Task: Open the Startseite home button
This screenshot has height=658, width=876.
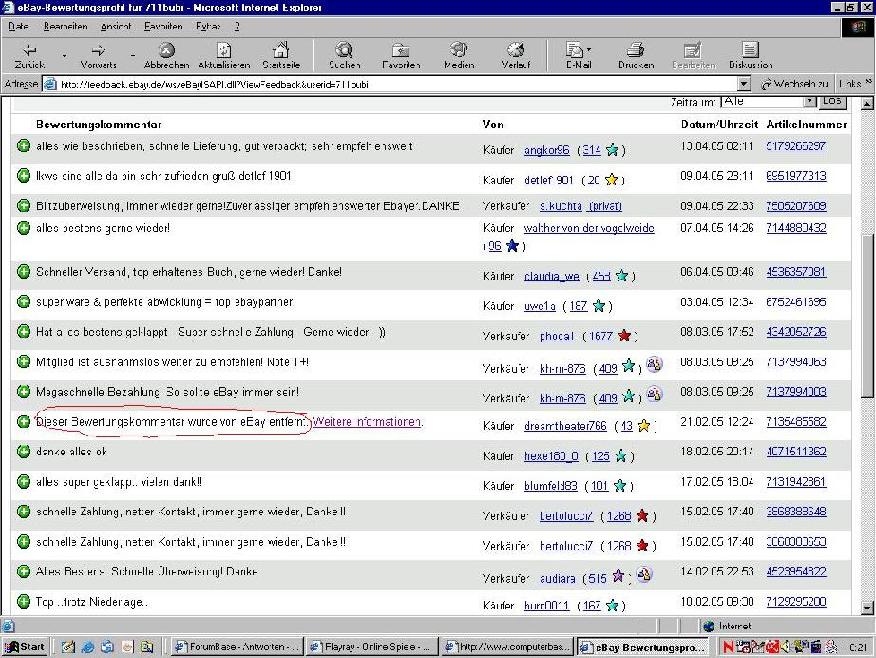Action: point(281,56)
